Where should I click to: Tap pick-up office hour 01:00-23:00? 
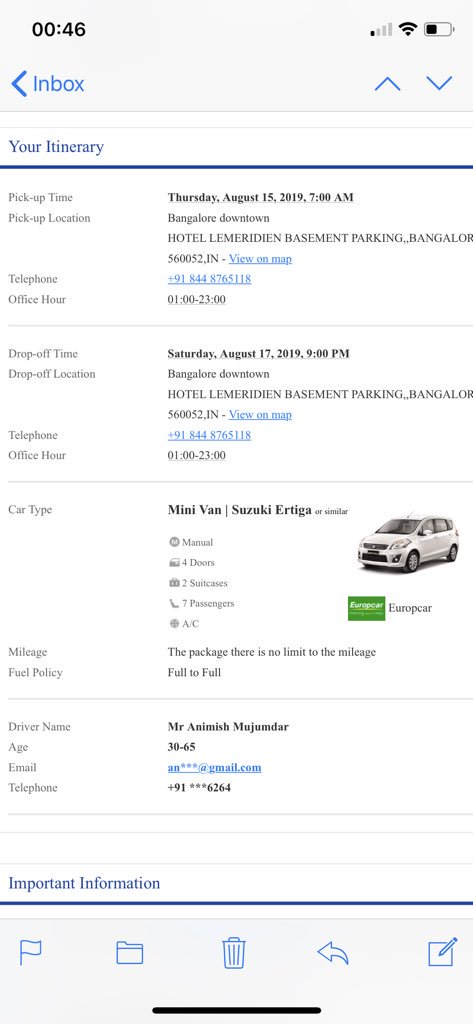coord(197,299)
